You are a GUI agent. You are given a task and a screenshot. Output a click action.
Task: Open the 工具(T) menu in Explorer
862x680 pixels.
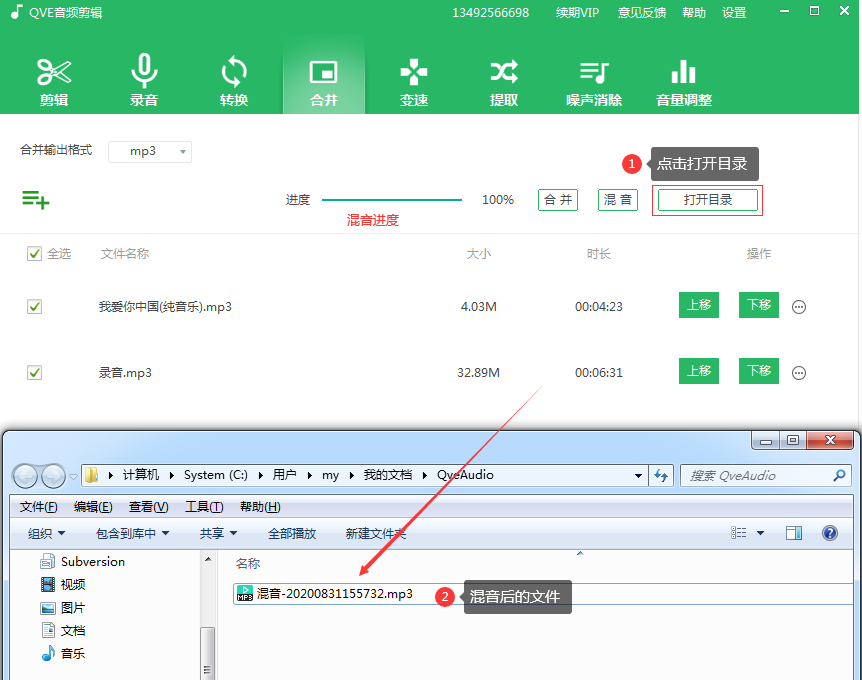(203, 507)
